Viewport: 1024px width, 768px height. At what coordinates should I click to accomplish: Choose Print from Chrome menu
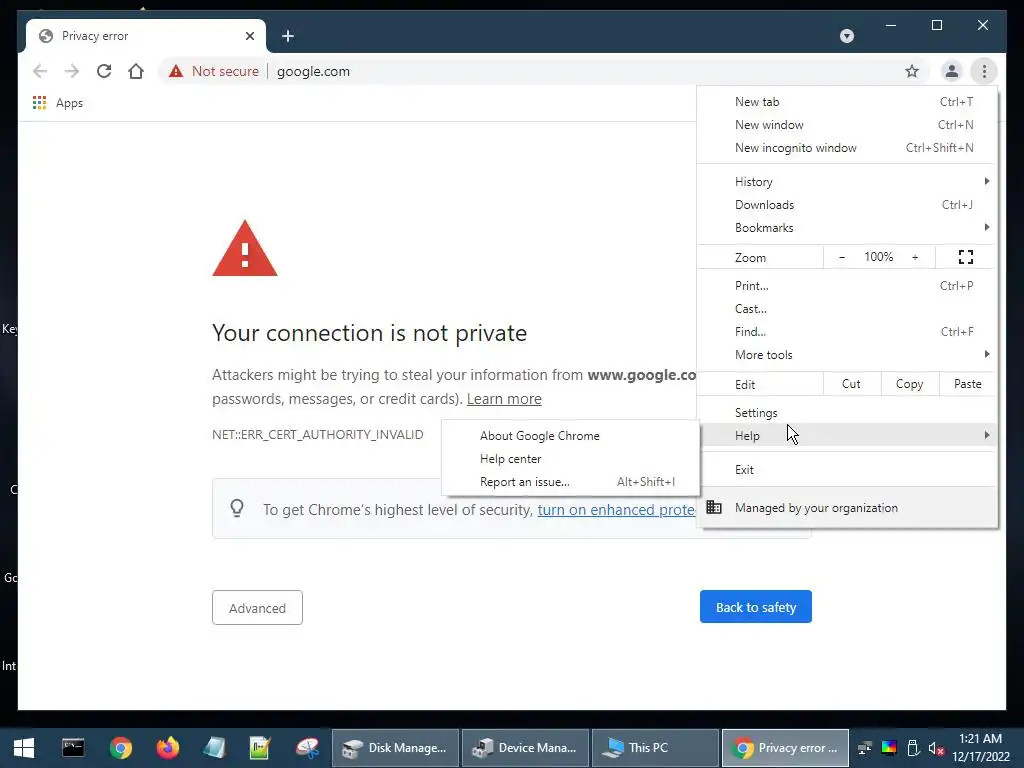tap(847, 285)
